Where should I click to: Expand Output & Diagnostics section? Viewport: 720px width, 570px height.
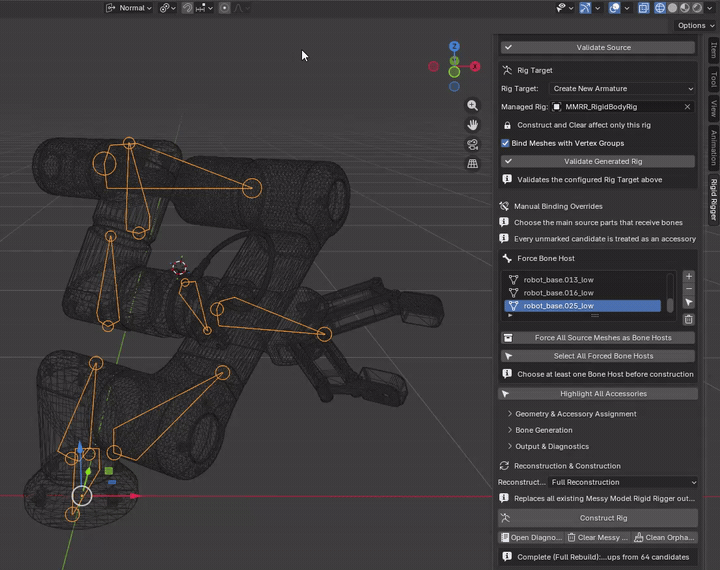point(548,446)
